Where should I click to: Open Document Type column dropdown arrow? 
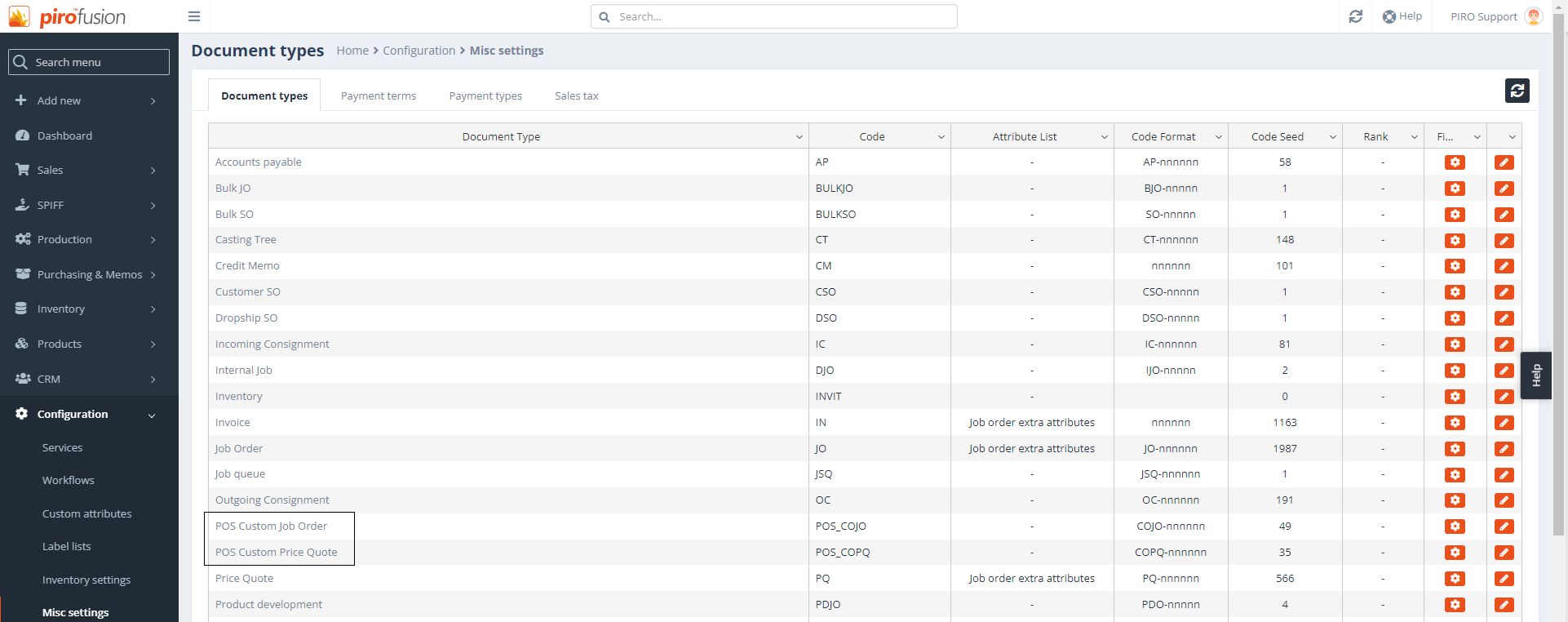799,137
